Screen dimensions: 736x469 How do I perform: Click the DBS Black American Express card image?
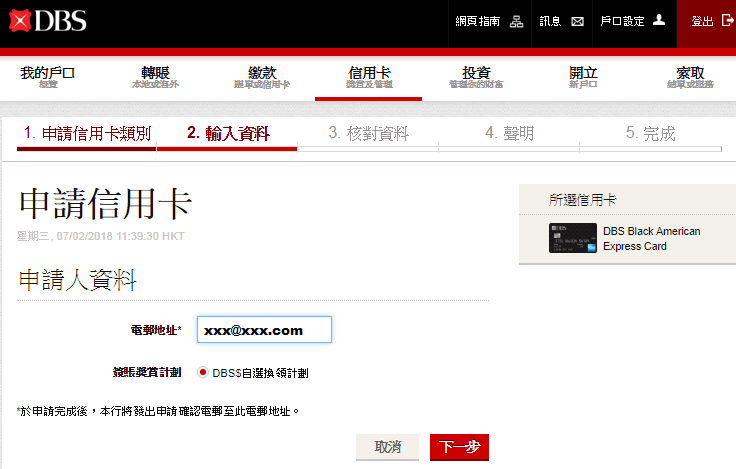pos(572,238)
